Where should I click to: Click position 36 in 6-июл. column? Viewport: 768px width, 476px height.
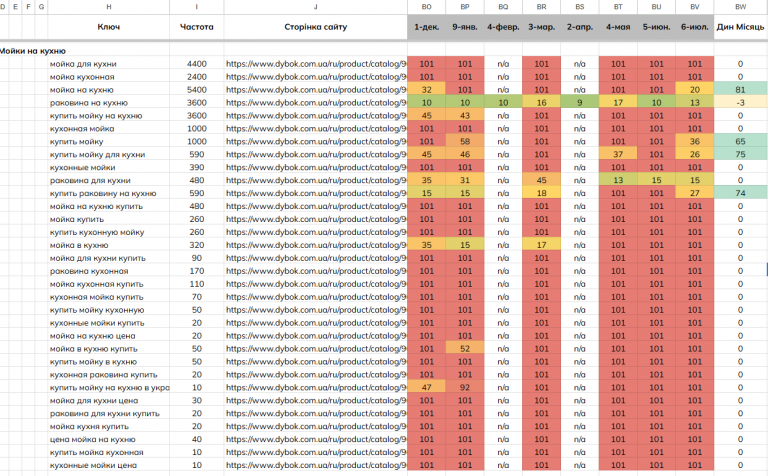[695, 142]
